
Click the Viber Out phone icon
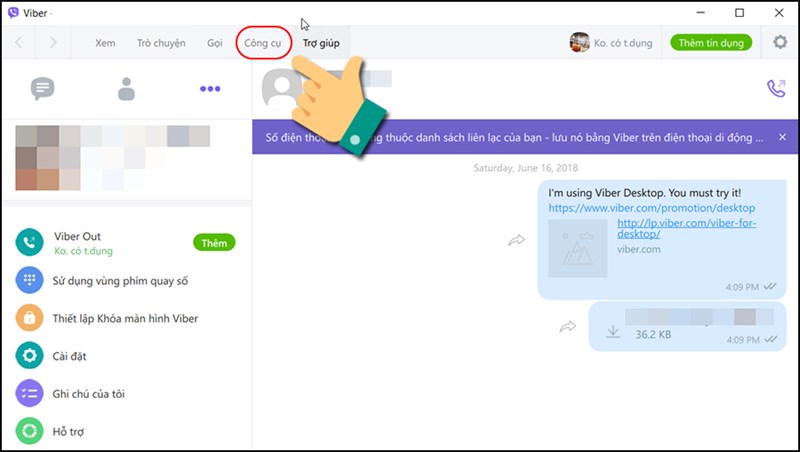[30, 242]
